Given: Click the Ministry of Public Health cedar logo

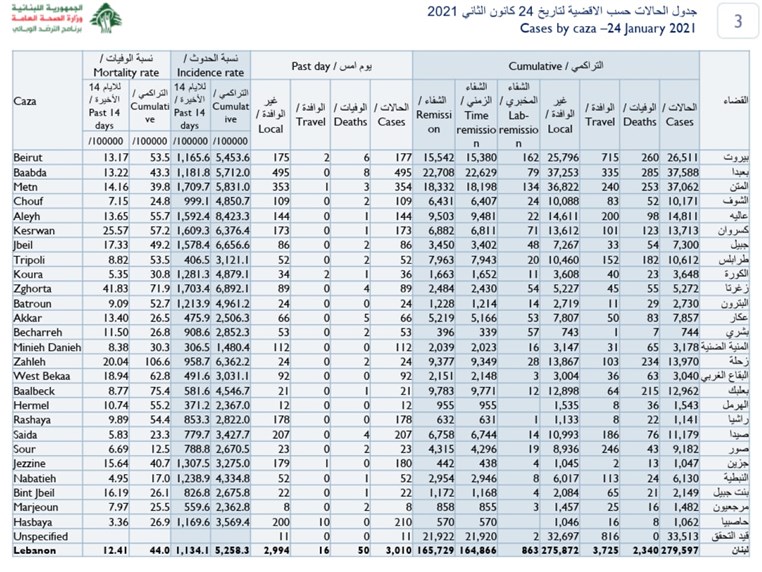Looking at the screenshot, I should tap(104, 19).
